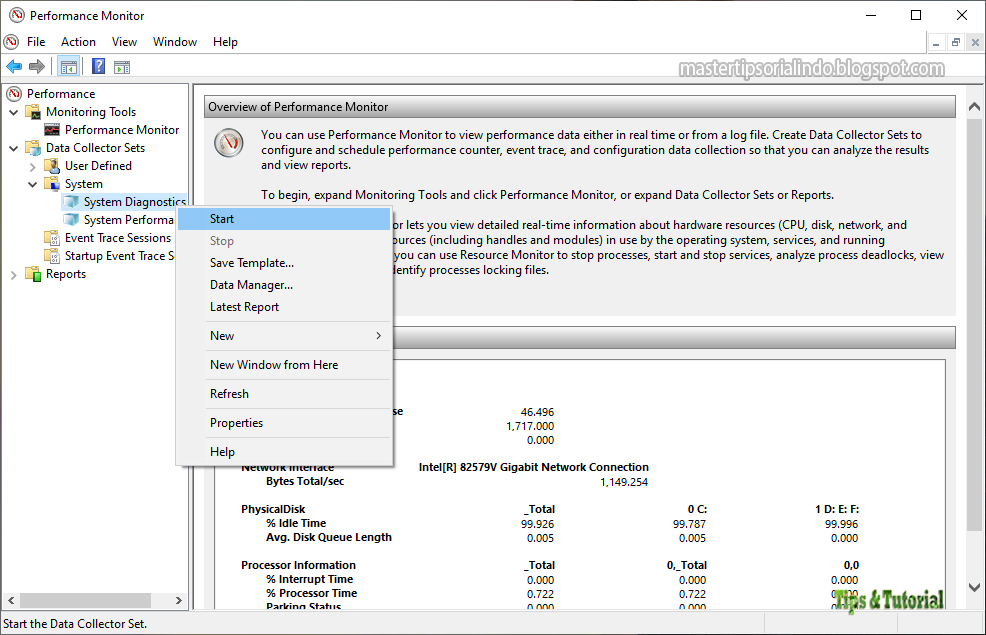The image size is (986, 635).
Task: Click the Show/Hide Console Tree toolbar icon
Action: click(x=68, y=66)
